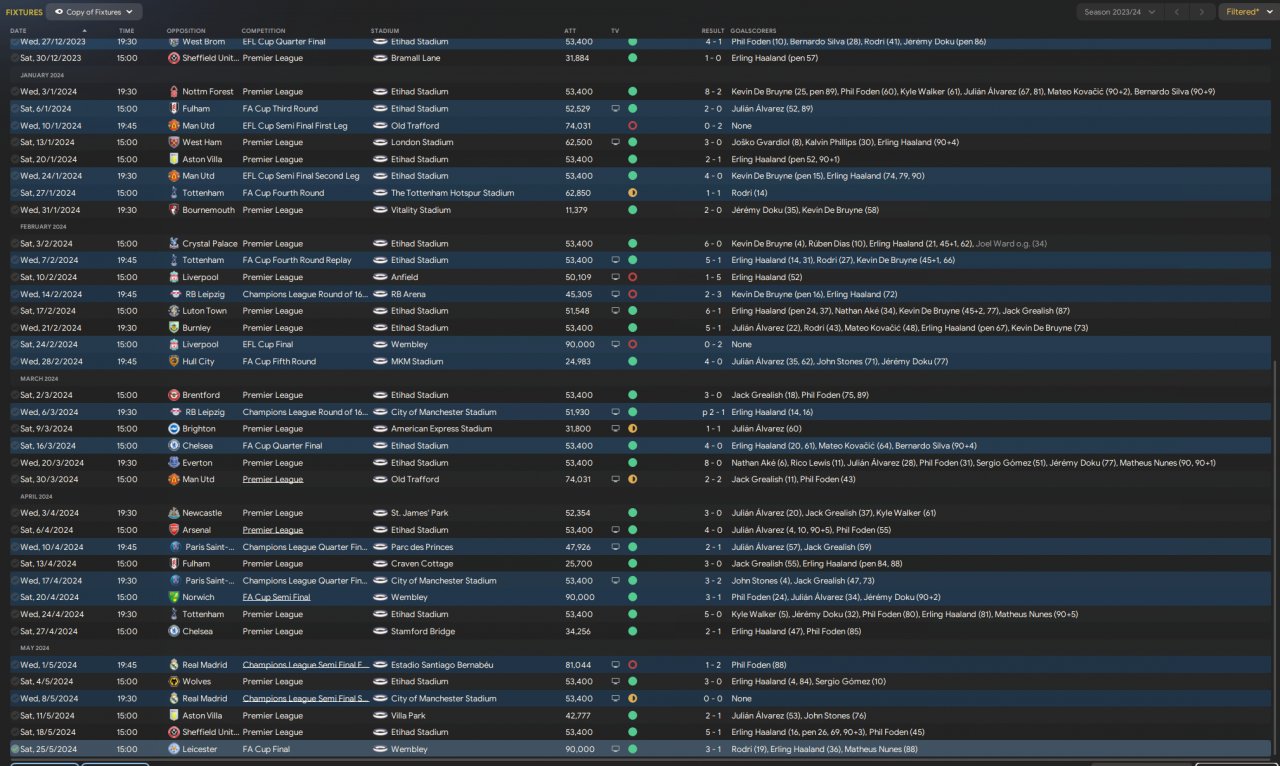This screenshot has height=766, width=1280.
Task: Go to the next season with the right arrow
Action: [x=1203, y=12]
